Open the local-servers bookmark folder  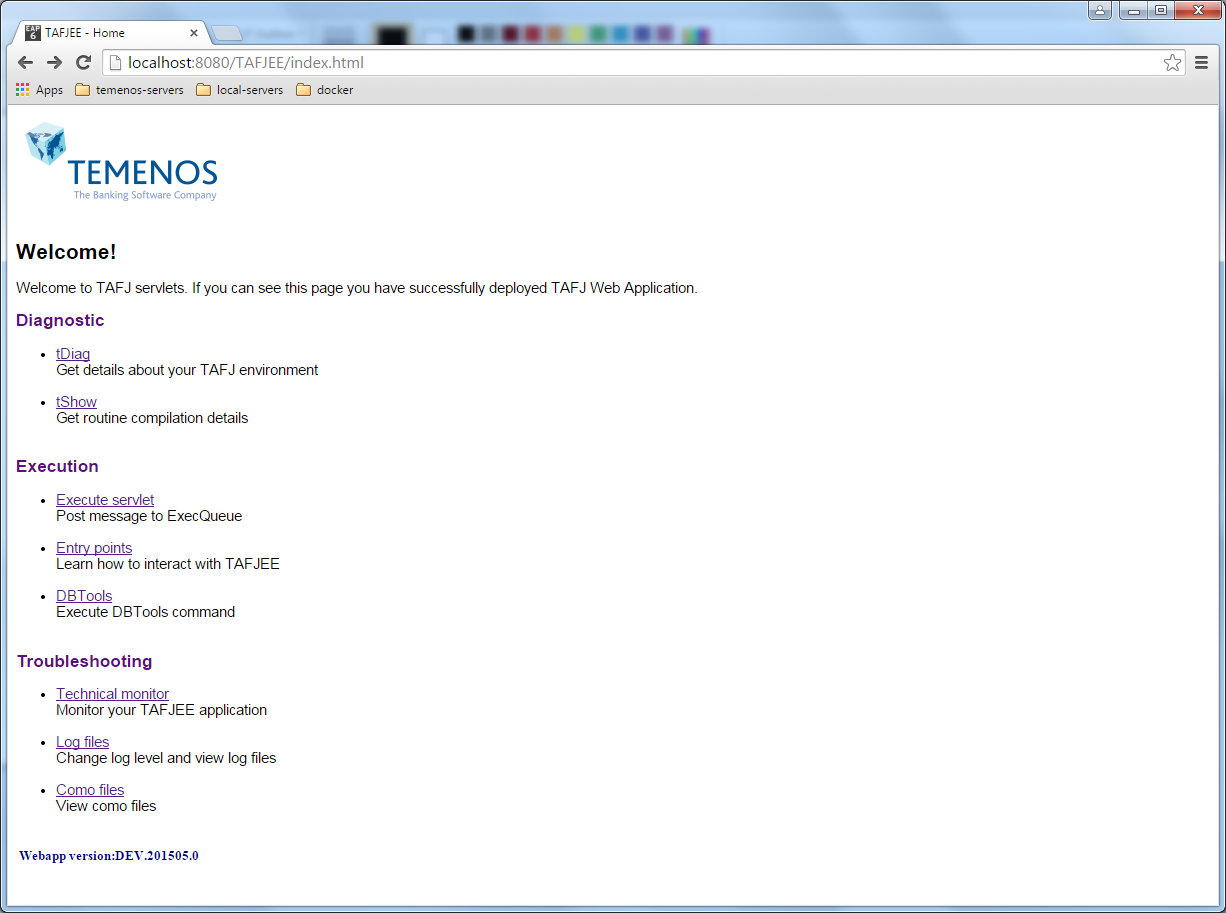[240, 90]
